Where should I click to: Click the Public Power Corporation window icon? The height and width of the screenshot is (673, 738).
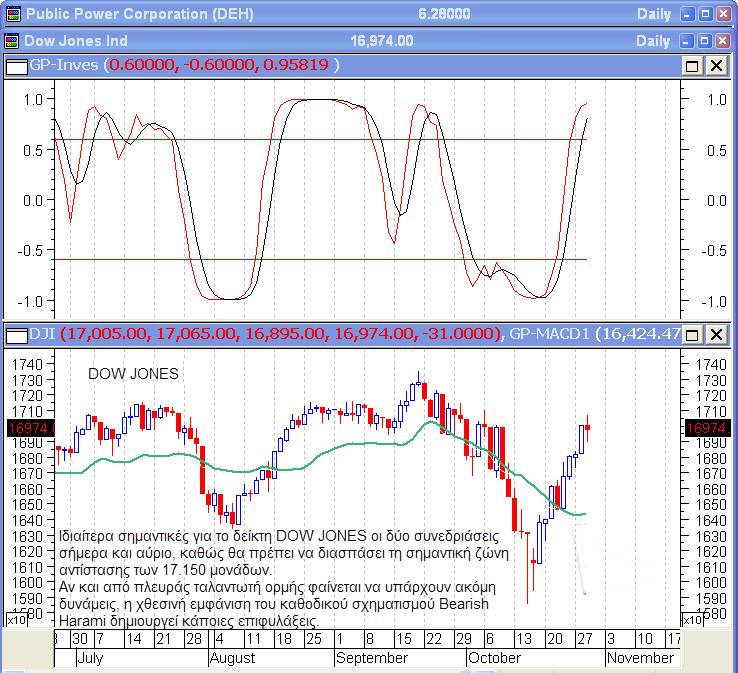click(x=11, y=14)
